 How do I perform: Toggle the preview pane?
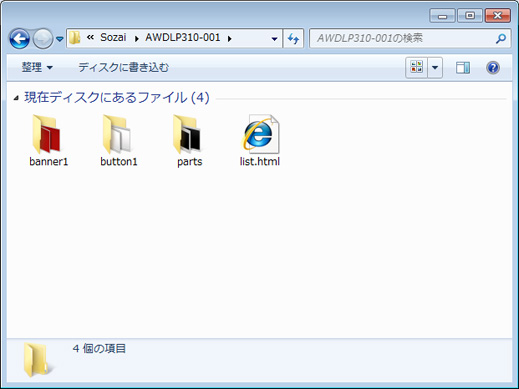tap(463, 68)
